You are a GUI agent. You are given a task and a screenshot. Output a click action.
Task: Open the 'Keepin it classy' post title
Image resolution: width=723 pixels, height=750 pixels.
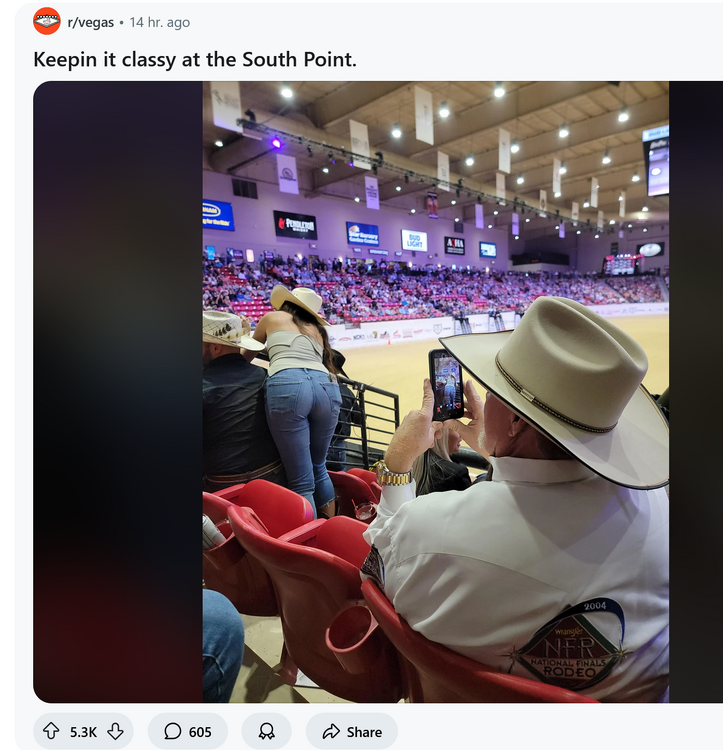[x=195, y=59]
